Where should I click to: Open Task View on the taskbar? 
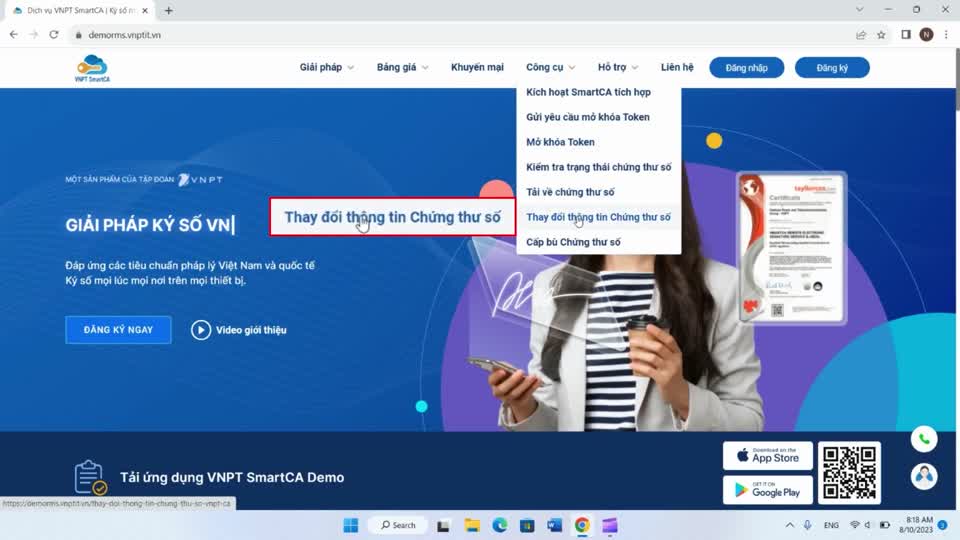coord(443,525)
